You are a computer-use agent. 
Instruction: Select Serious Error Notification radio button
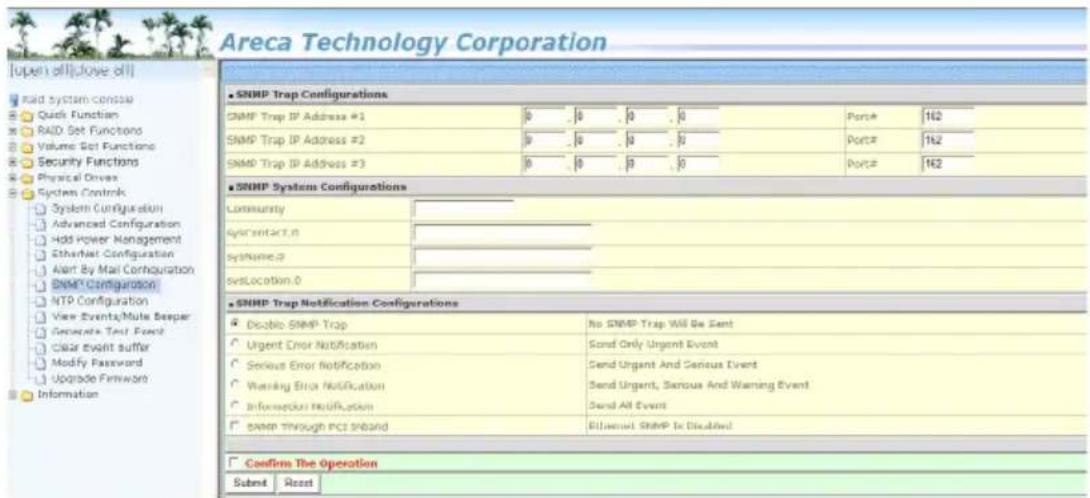[x=234, y=365]
